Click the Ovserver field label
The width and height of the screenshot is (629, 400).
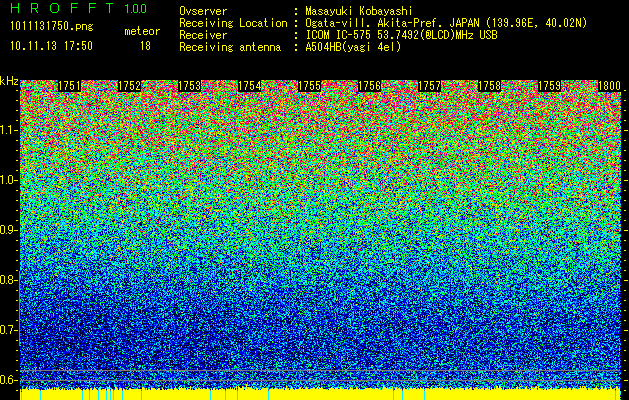tap(203, 11)
